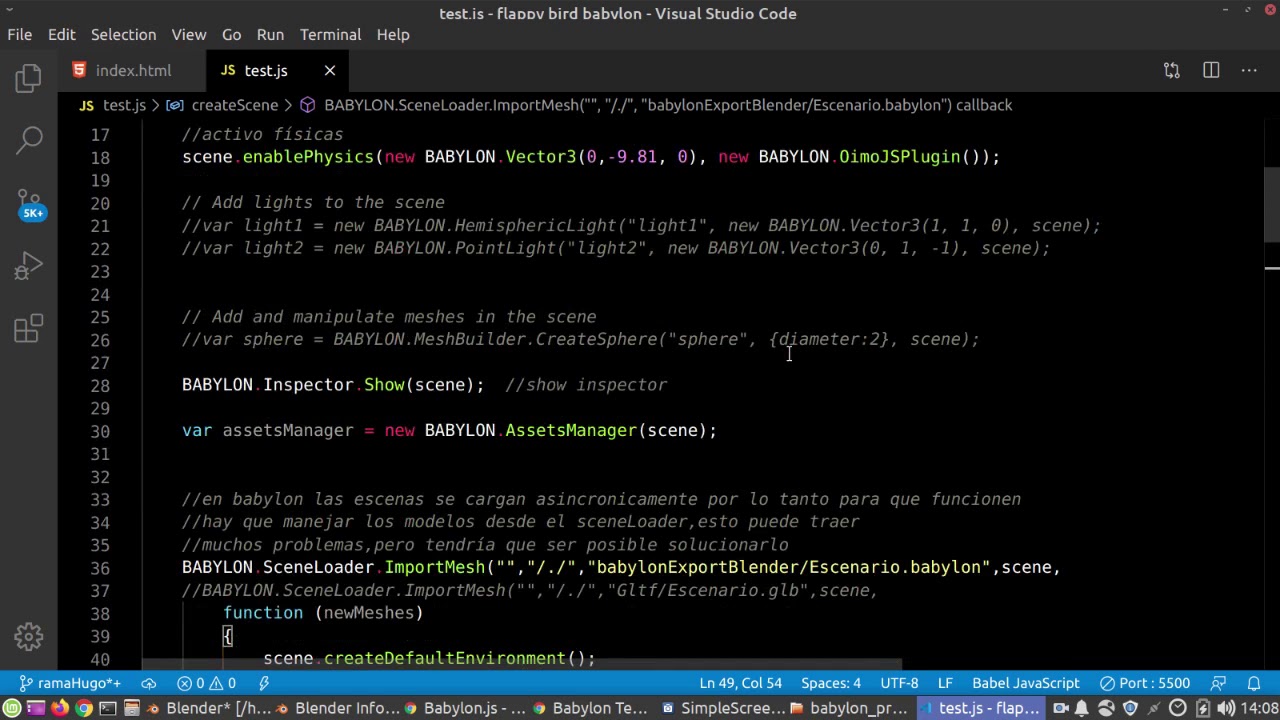
Task: Click the assetsManager variable on line 30
Action: pyautogui.click(x=288, y=431)
